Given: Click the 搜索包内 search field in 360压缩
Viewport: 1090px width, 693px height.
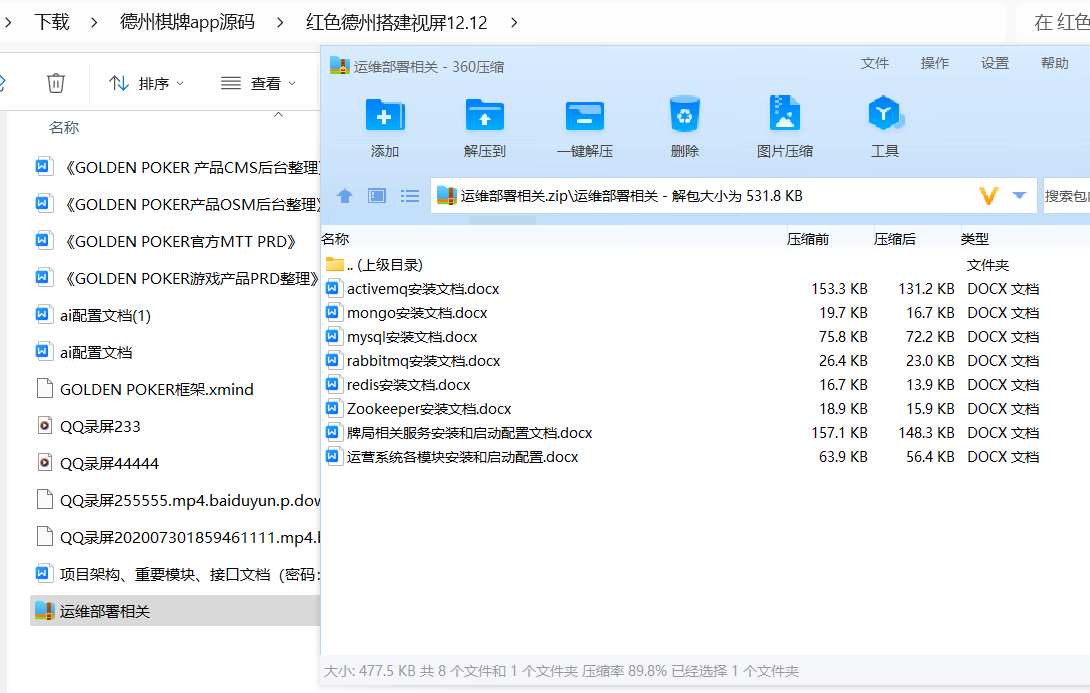Looking at the screenshot, I should pyautogui.click(x=1066, y=196).
